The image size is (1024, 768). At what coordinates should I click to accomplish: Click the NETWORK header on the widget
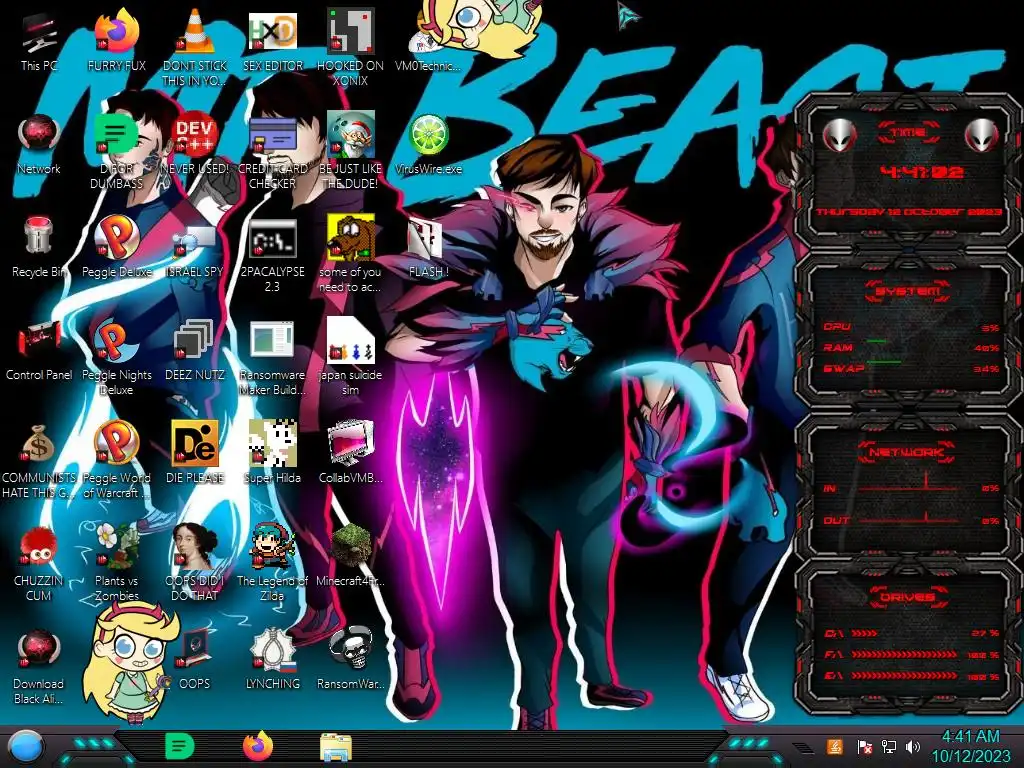click(908, 452)
